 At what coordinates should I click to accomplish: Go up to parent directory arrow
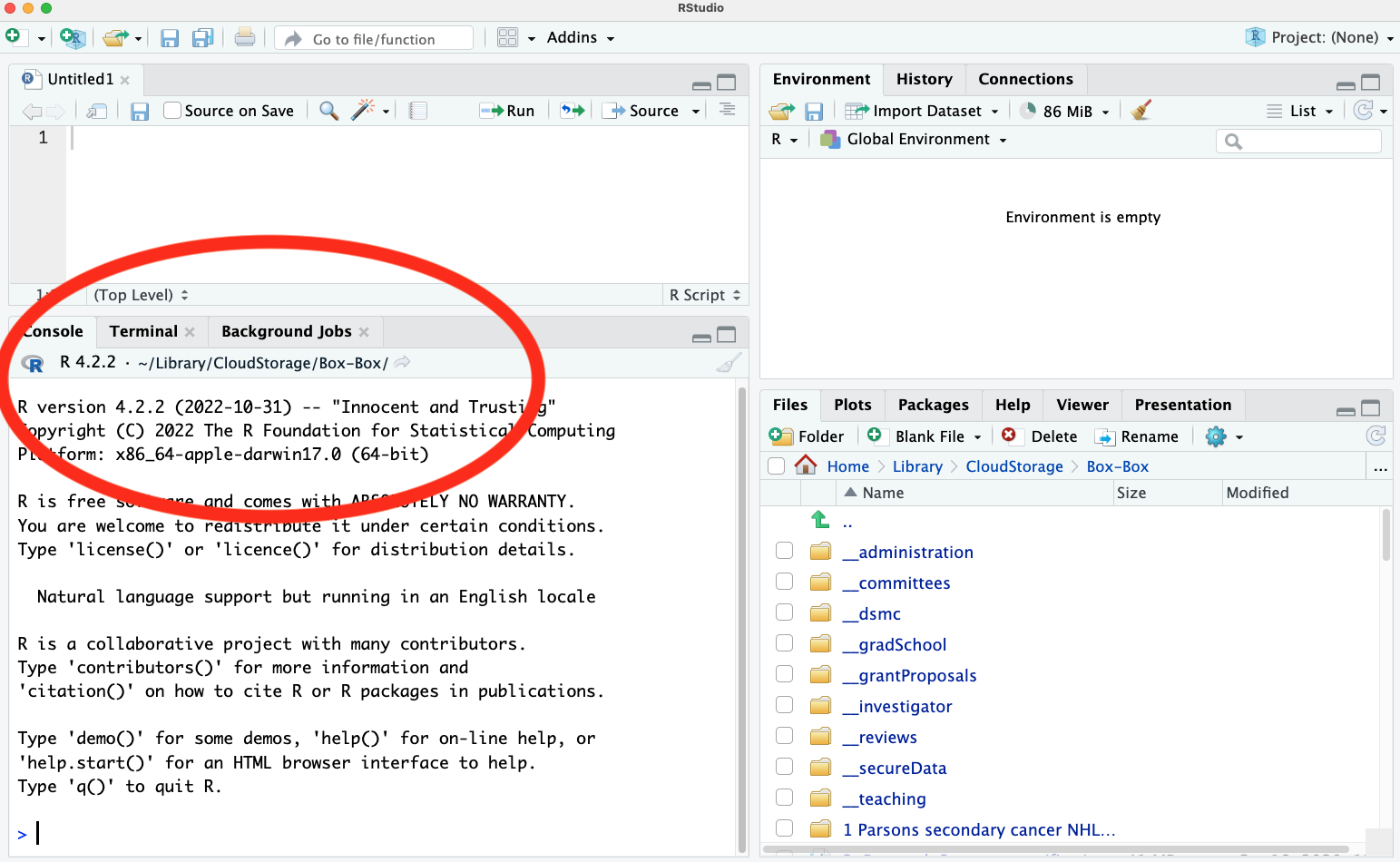coord(820,521)
